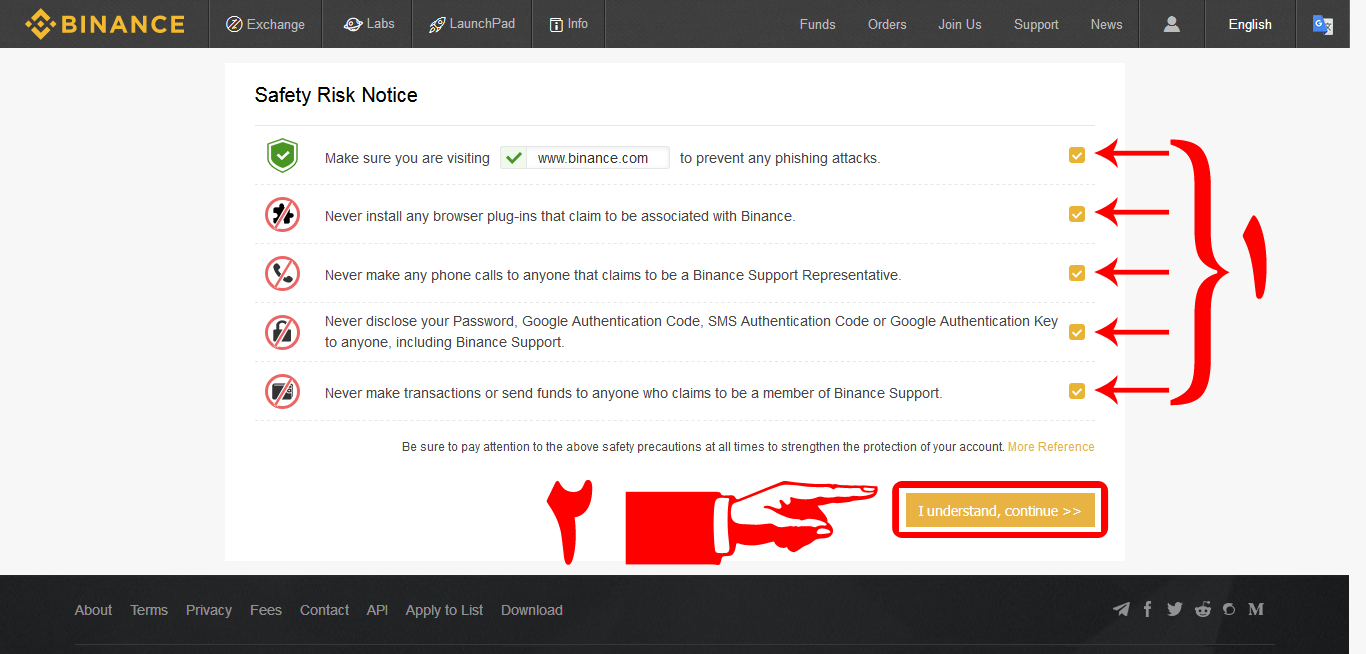Click the 'to prevent any phishing attacks' text

780,158
